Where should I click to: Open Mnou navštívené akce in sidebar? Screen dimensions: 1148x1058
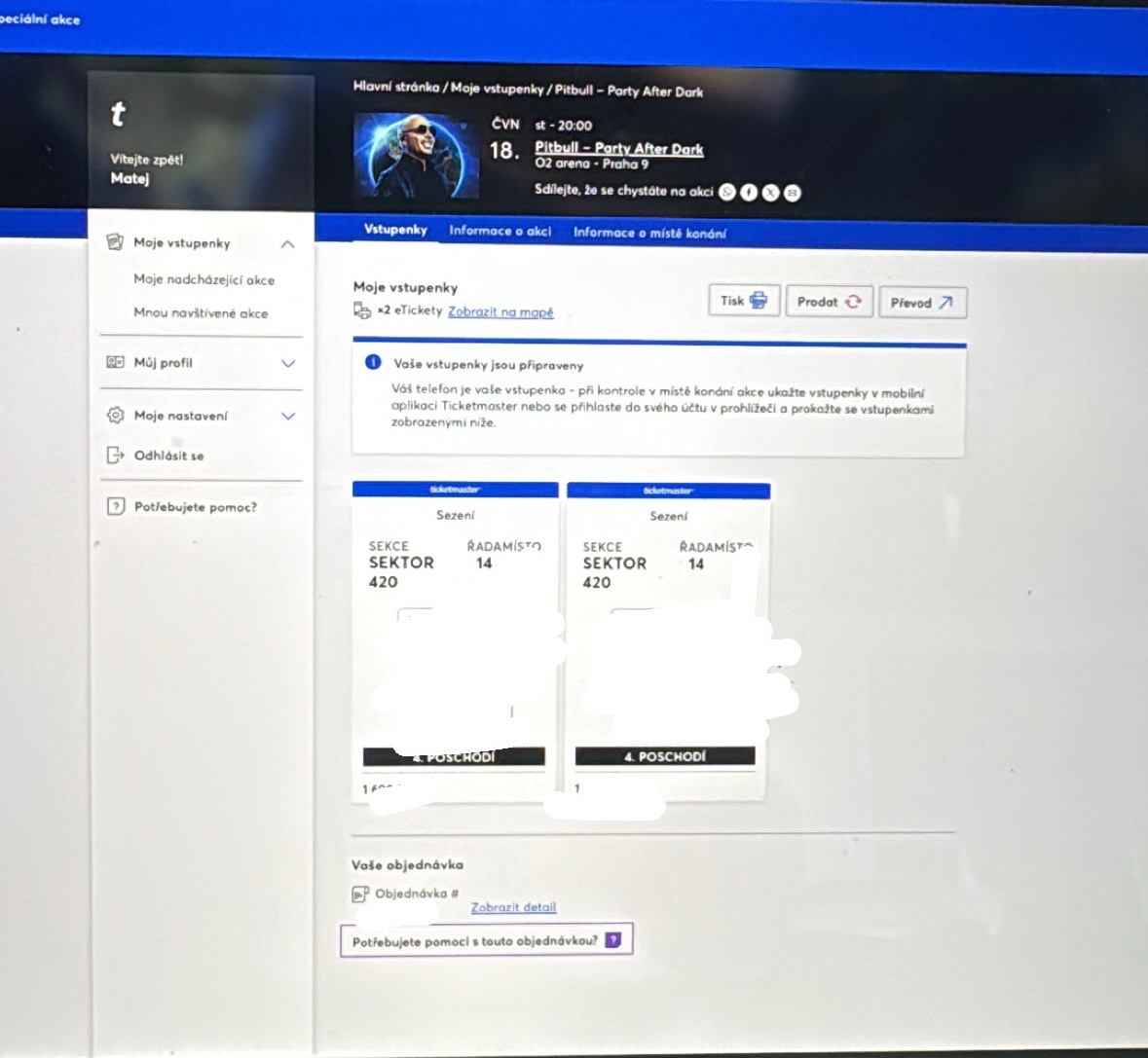tap(201, 313)
